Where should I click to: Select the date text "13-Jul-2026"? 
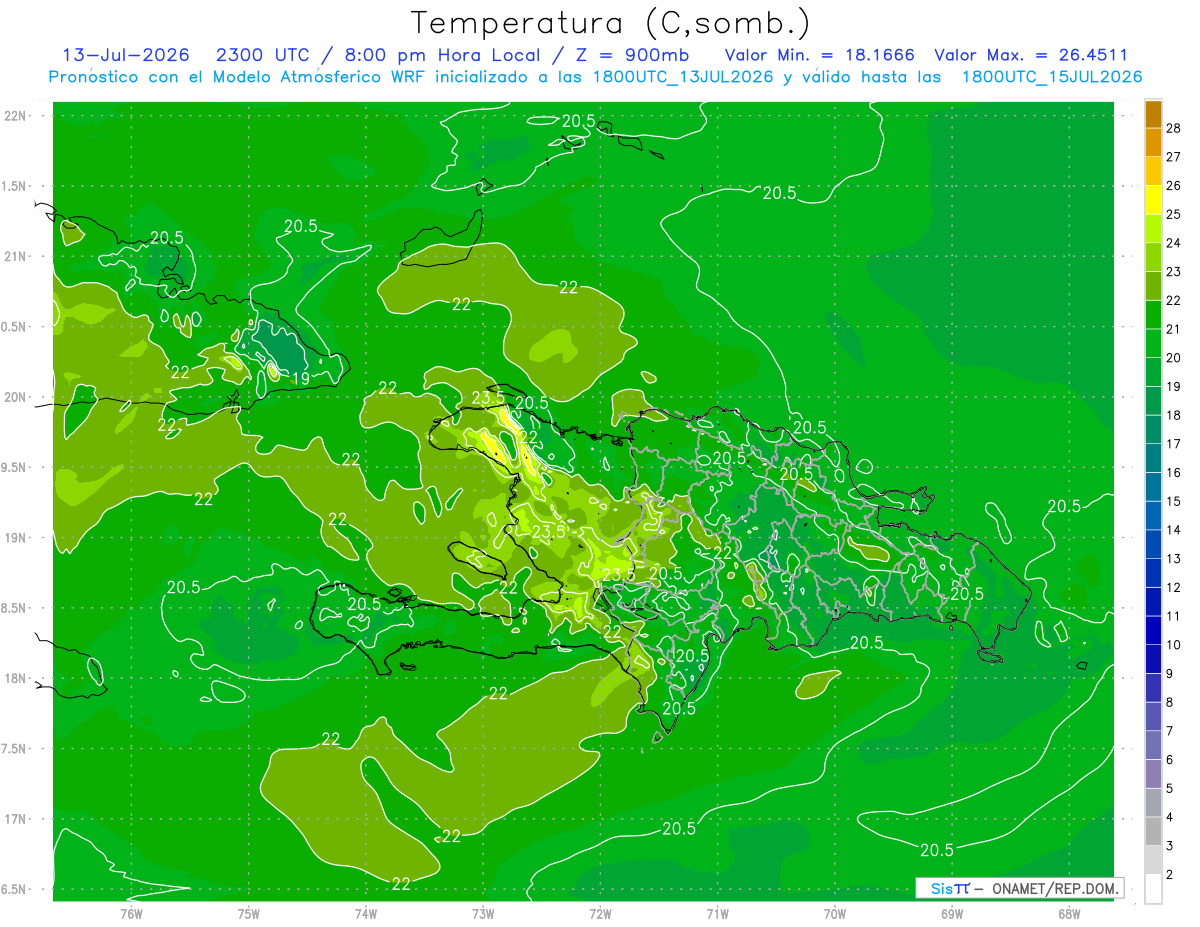[125, 55]
